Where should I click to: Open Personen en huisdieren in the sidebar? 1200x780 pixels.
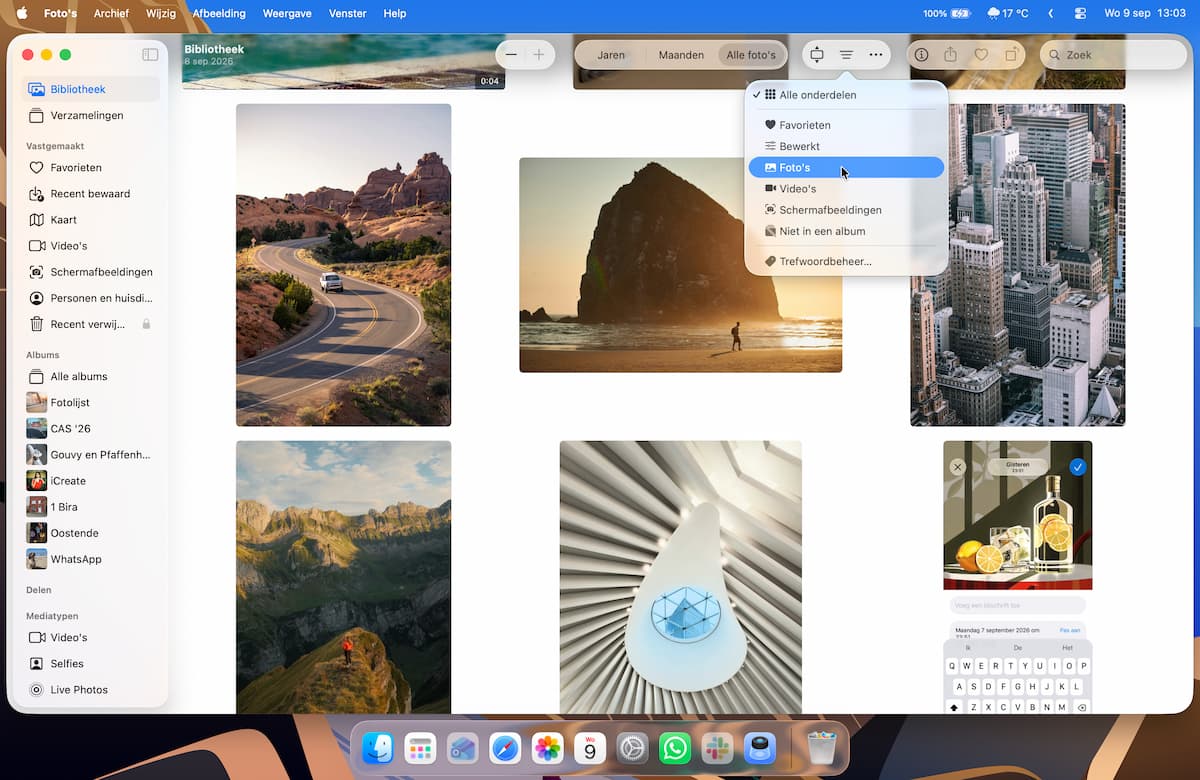coord(91,298)
